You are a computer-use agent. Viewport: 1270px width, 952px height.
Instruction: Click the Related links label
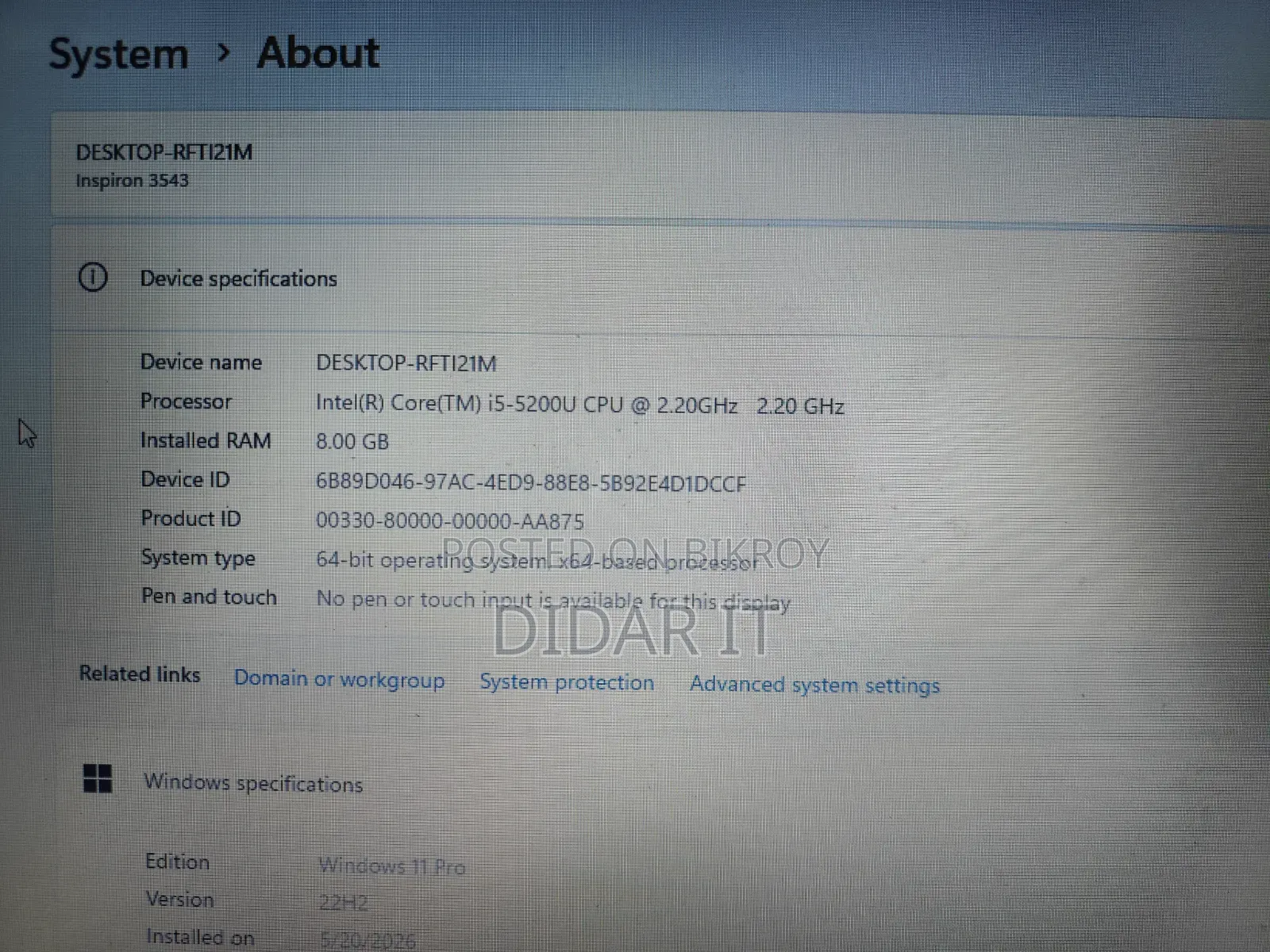(x=140, y=674)
